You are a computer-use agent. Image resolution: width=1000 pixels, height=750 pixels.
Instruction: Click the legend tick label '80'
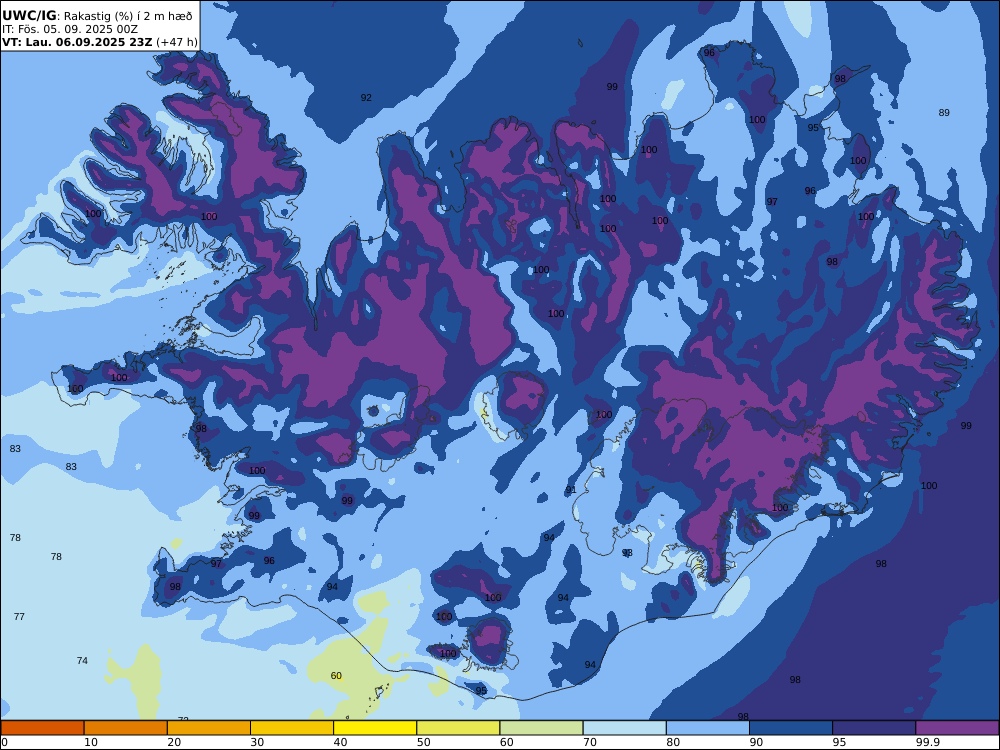pos(673,742)
